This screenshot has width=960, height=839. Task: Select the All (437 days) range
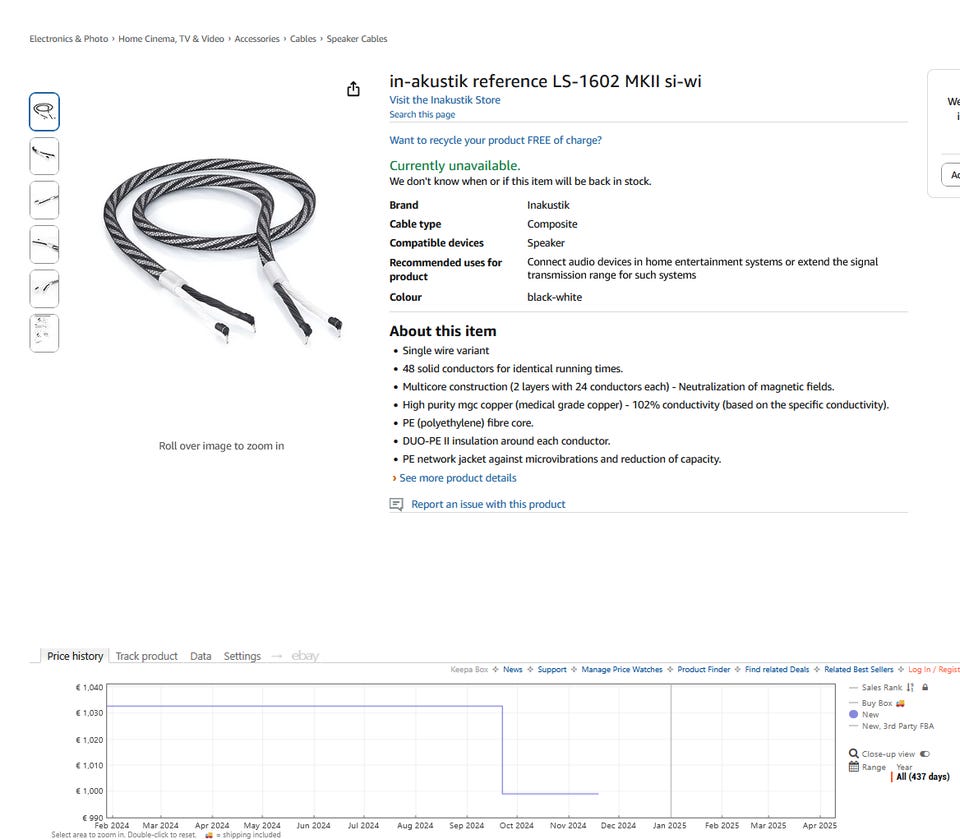point(922,777)
